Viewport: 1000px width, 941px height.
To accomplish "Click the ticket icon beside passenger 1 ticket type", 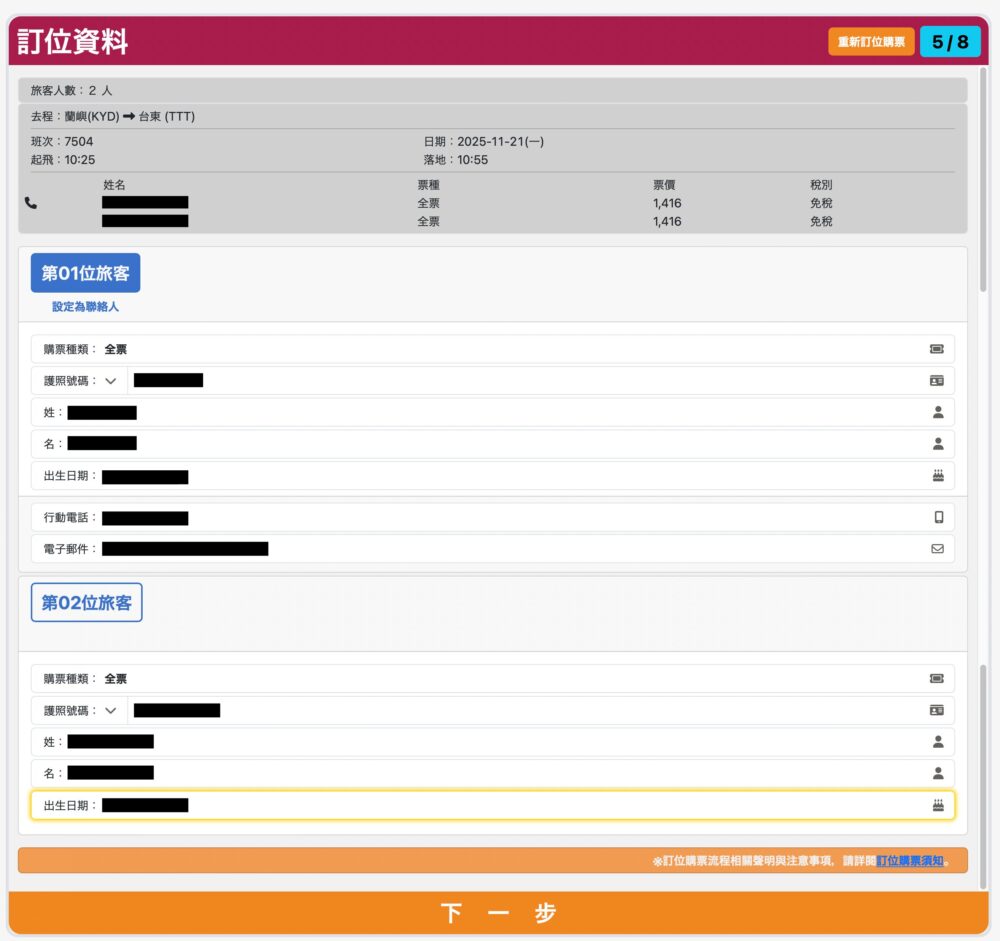I will pyautogui.click(x=936, y=348).
